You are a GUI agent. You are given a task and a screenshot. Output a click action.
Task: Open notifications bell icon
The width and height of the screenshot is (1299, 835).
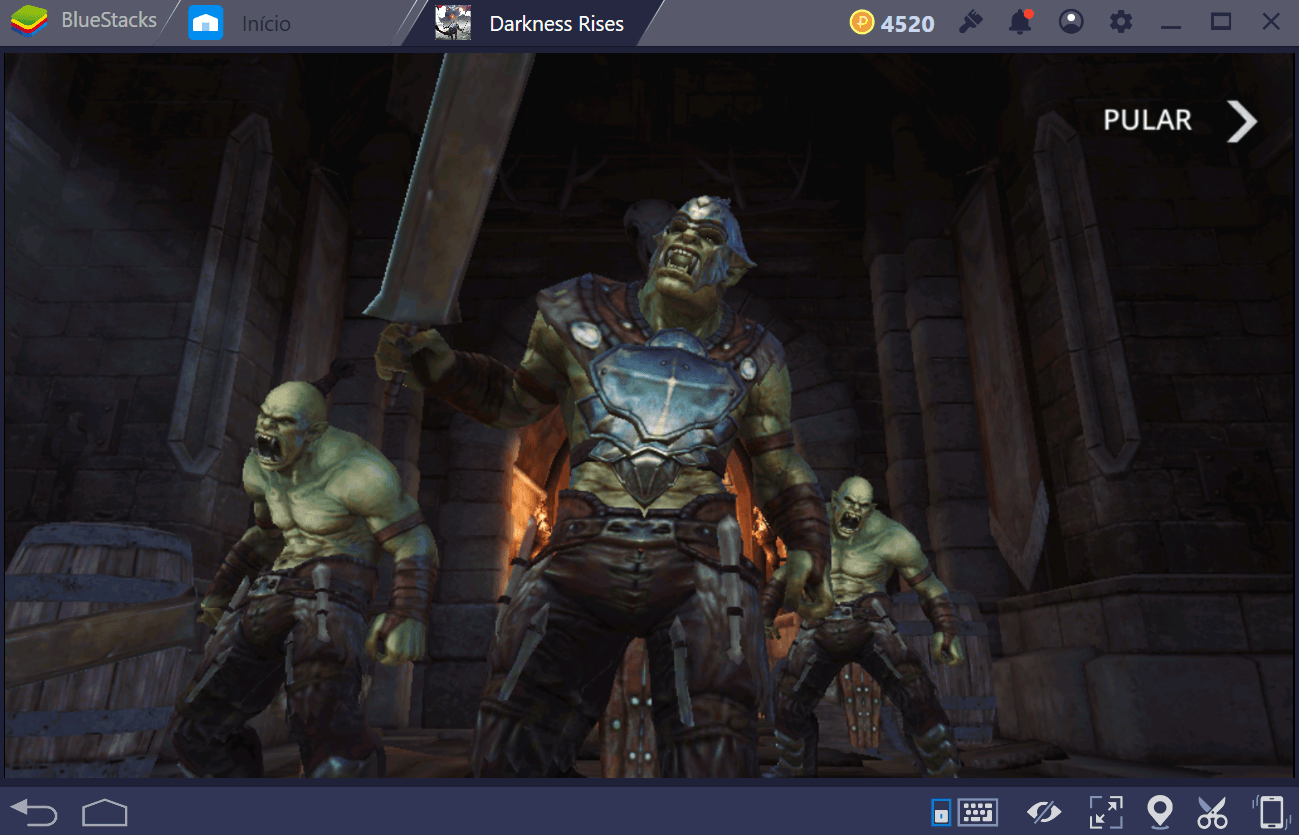(x=1021, y=22)
